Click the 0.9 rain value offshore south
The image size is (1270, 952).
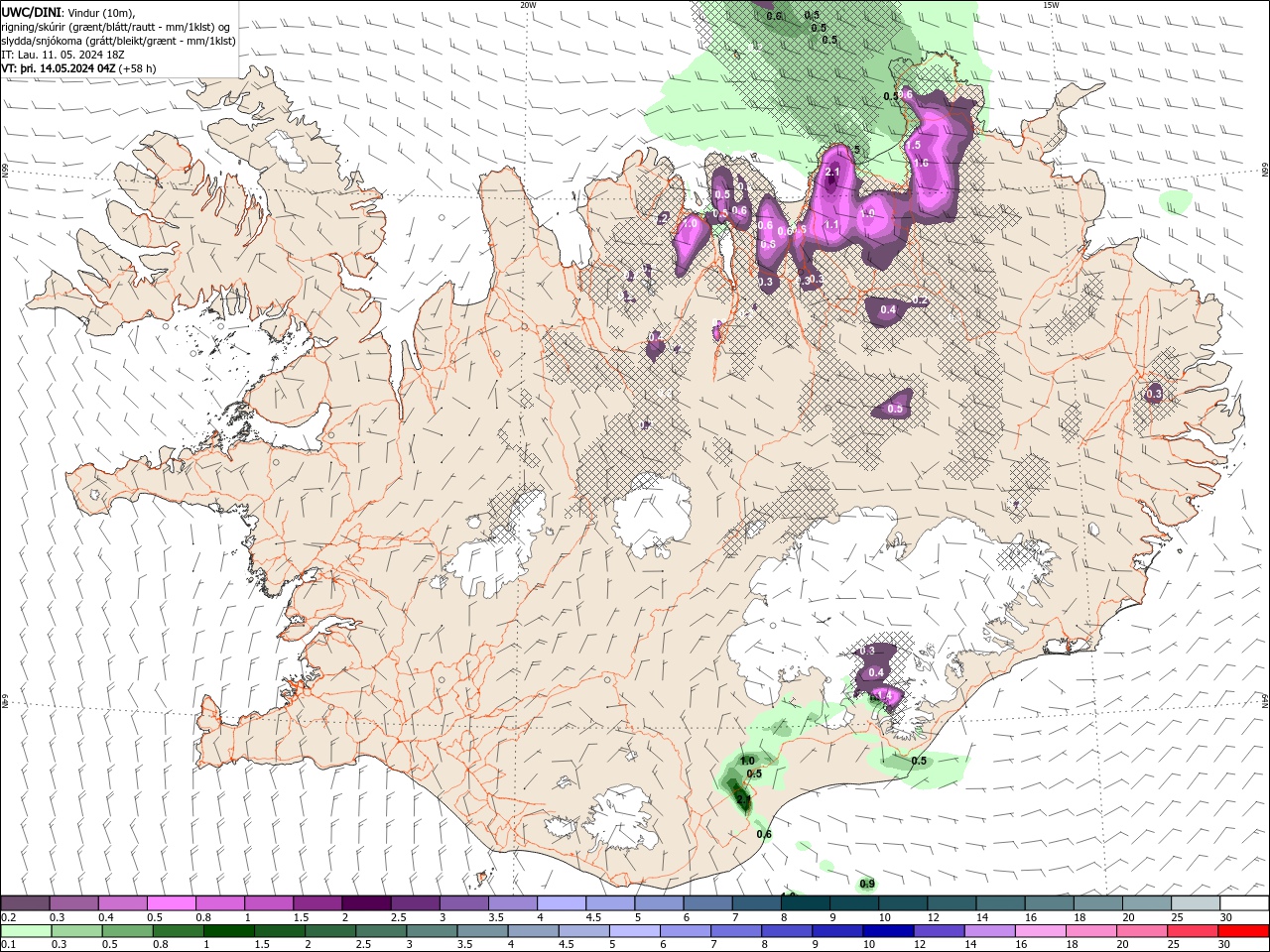coord(867,884)
